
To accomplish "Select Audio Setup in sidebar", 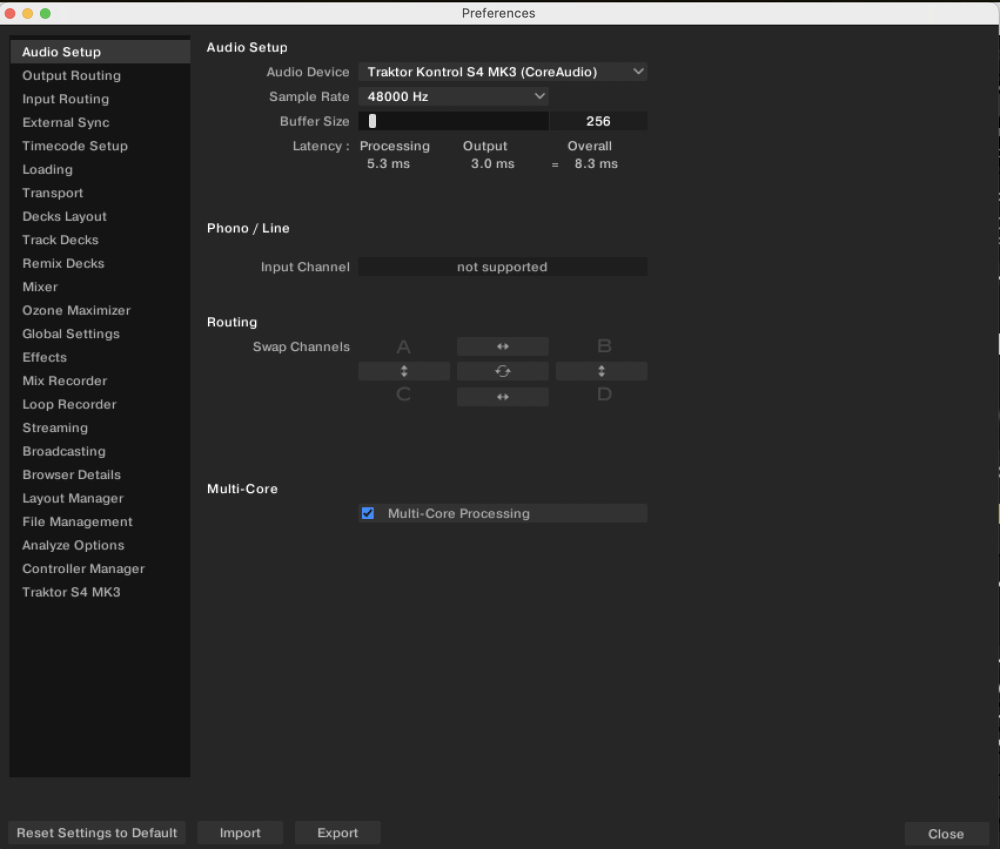I will [100, 52].
